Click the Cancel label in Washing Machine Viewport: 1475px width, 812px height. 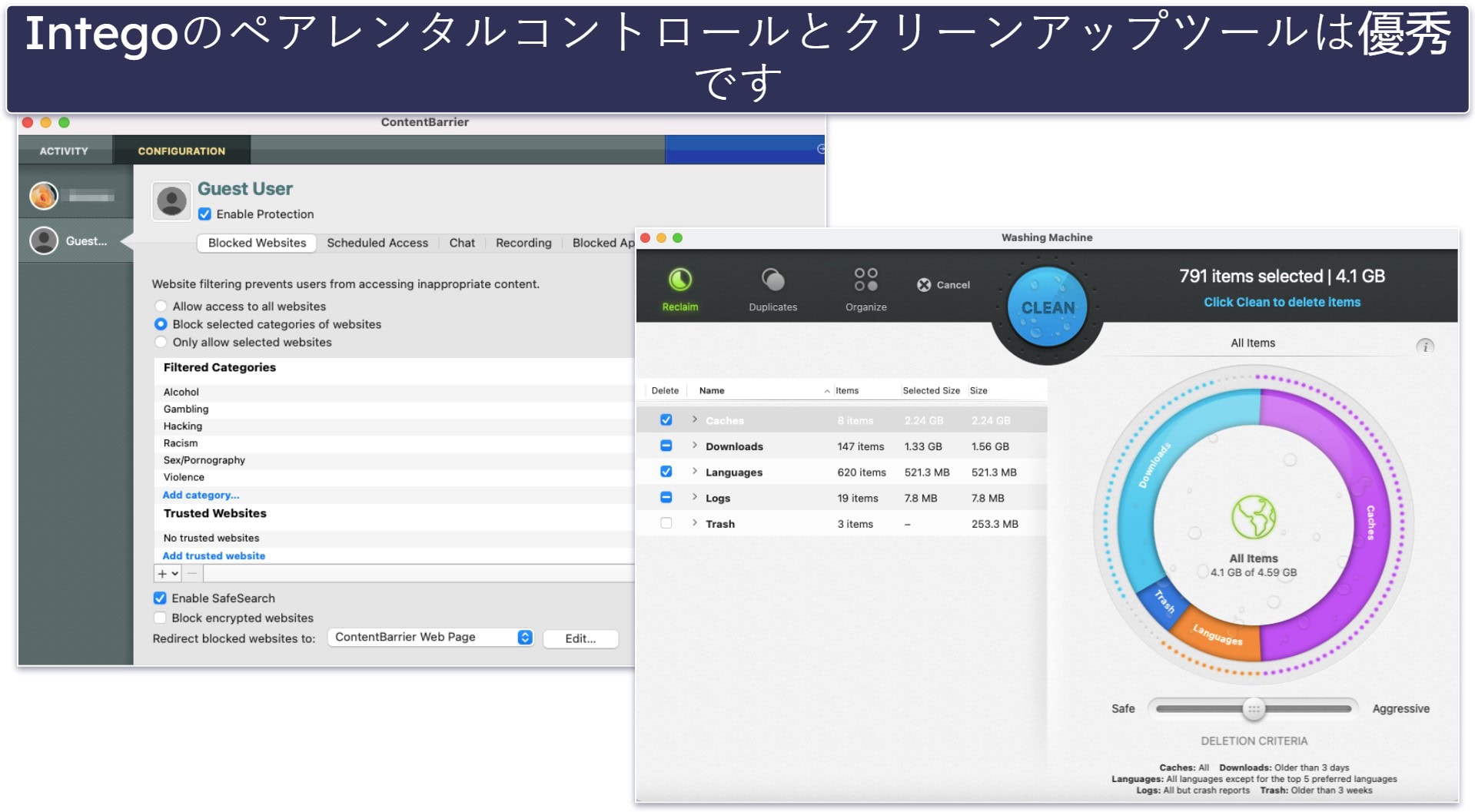tap(953, 285)
